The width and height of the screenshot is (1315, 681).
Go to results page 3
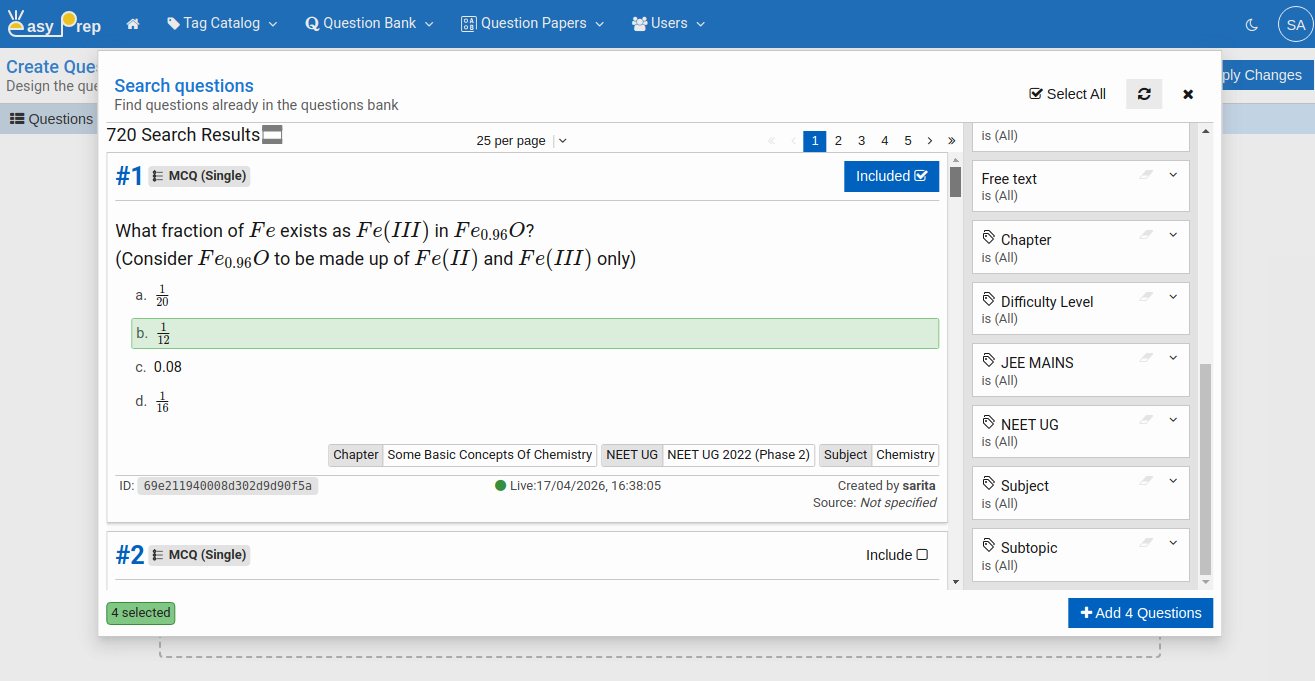click(861, 141)
